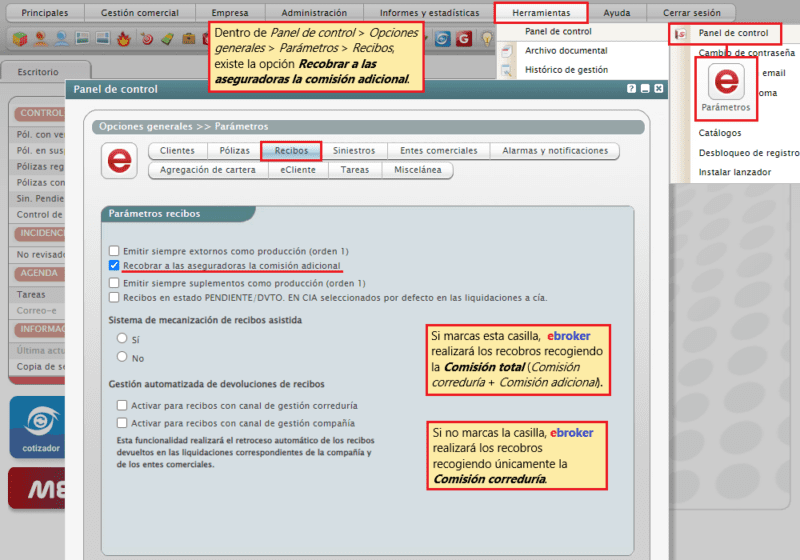
Task: Open the Herramientas menu
Action: 541,13
